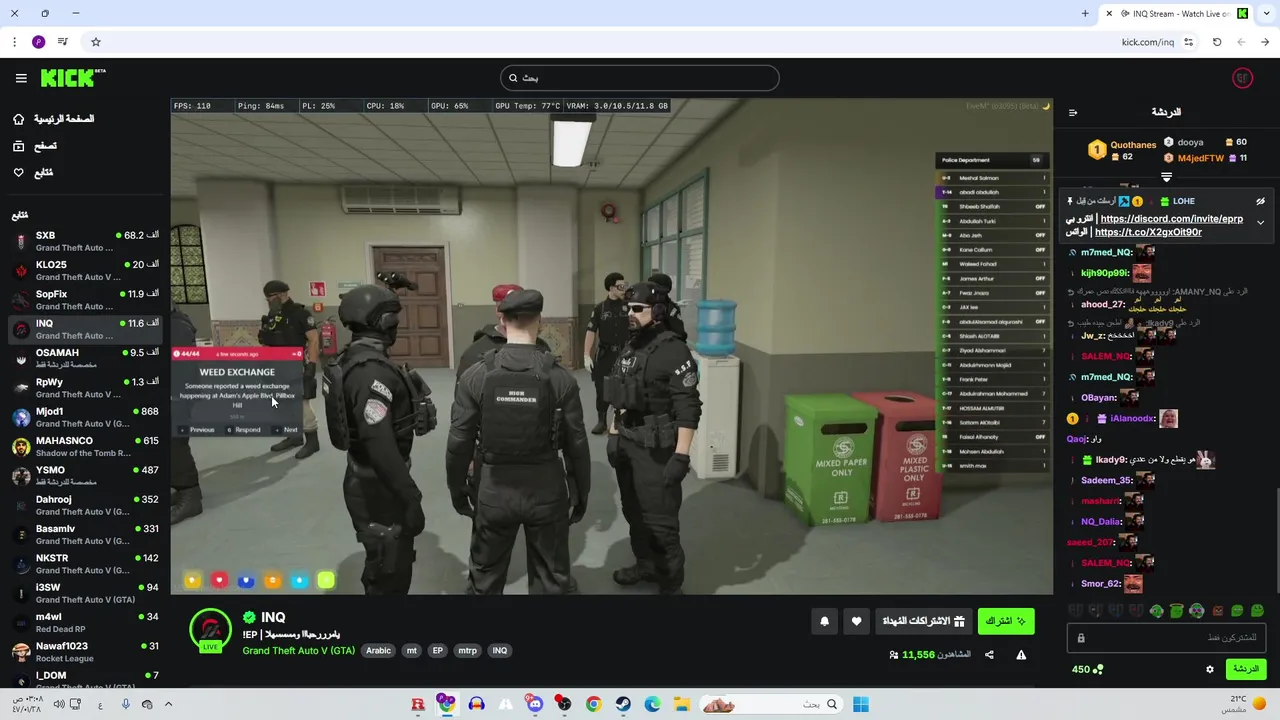Screen dimensions: 1280x720
Task: Click the subscribers-only chat input field
Action: click(1168, 638)
